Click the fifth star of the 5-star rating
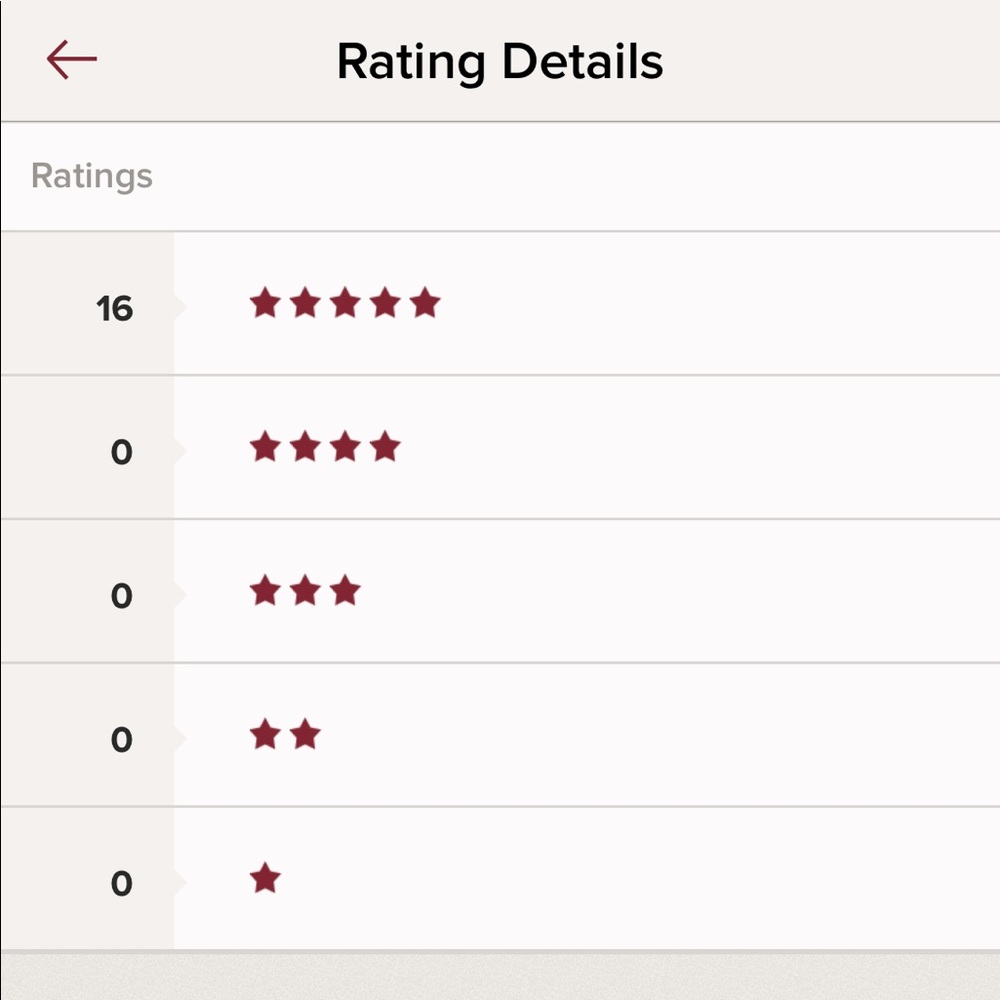This screenshot has width=1000, height=1000. point(425,303)
